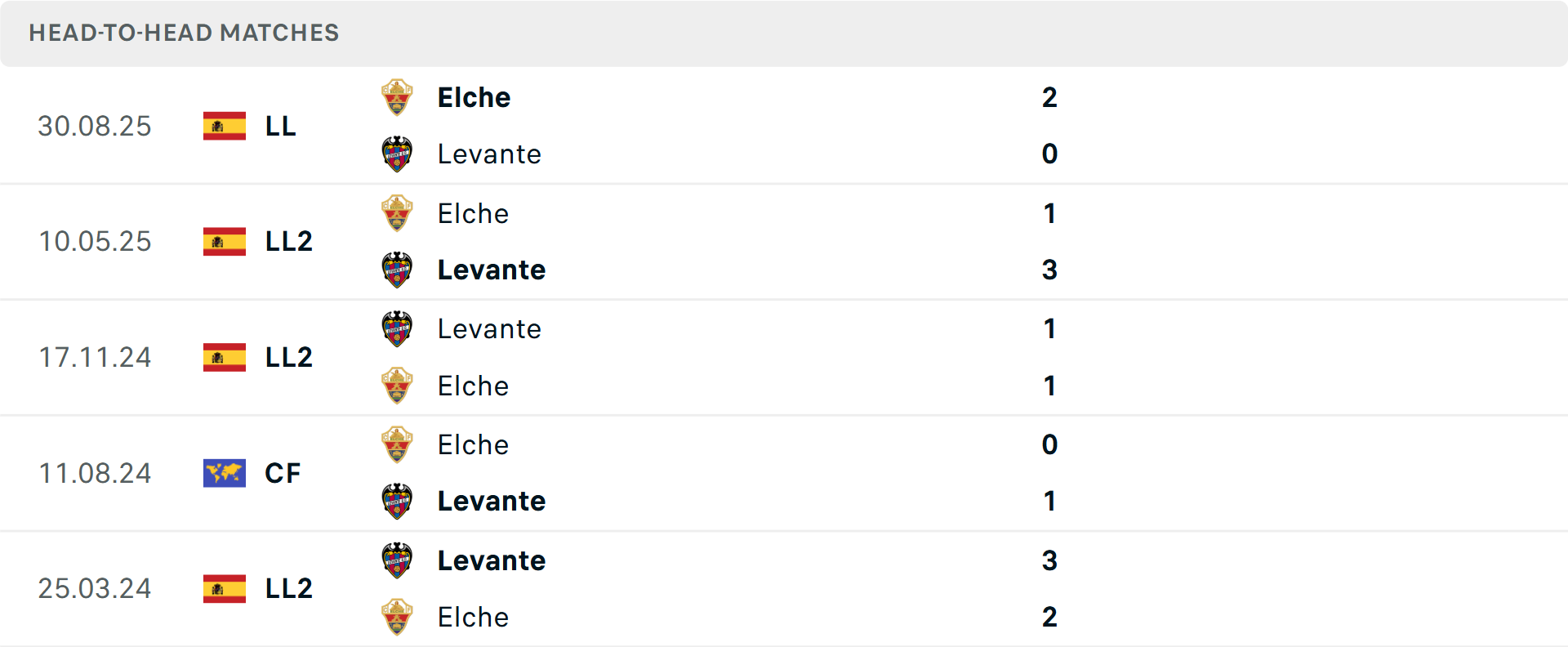Click the Head-to-Head Matches header
1568x647 pixels.
184,33
